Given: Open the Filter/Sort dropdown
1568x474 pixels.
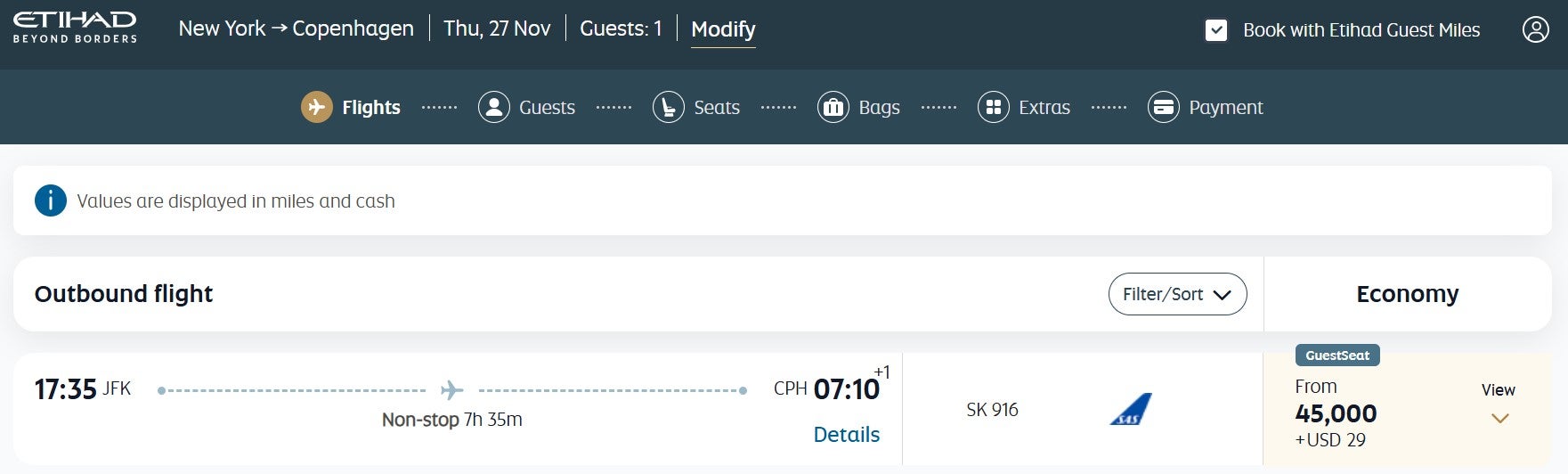Looking at the screenshot, I should click(1176, 294).
